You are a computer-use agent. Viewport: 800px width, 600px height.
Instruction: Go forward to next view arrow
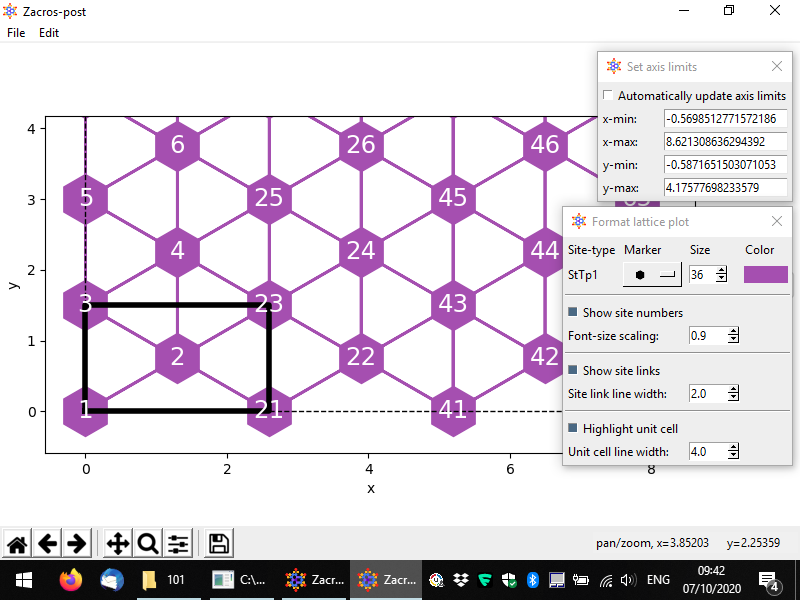76,544
